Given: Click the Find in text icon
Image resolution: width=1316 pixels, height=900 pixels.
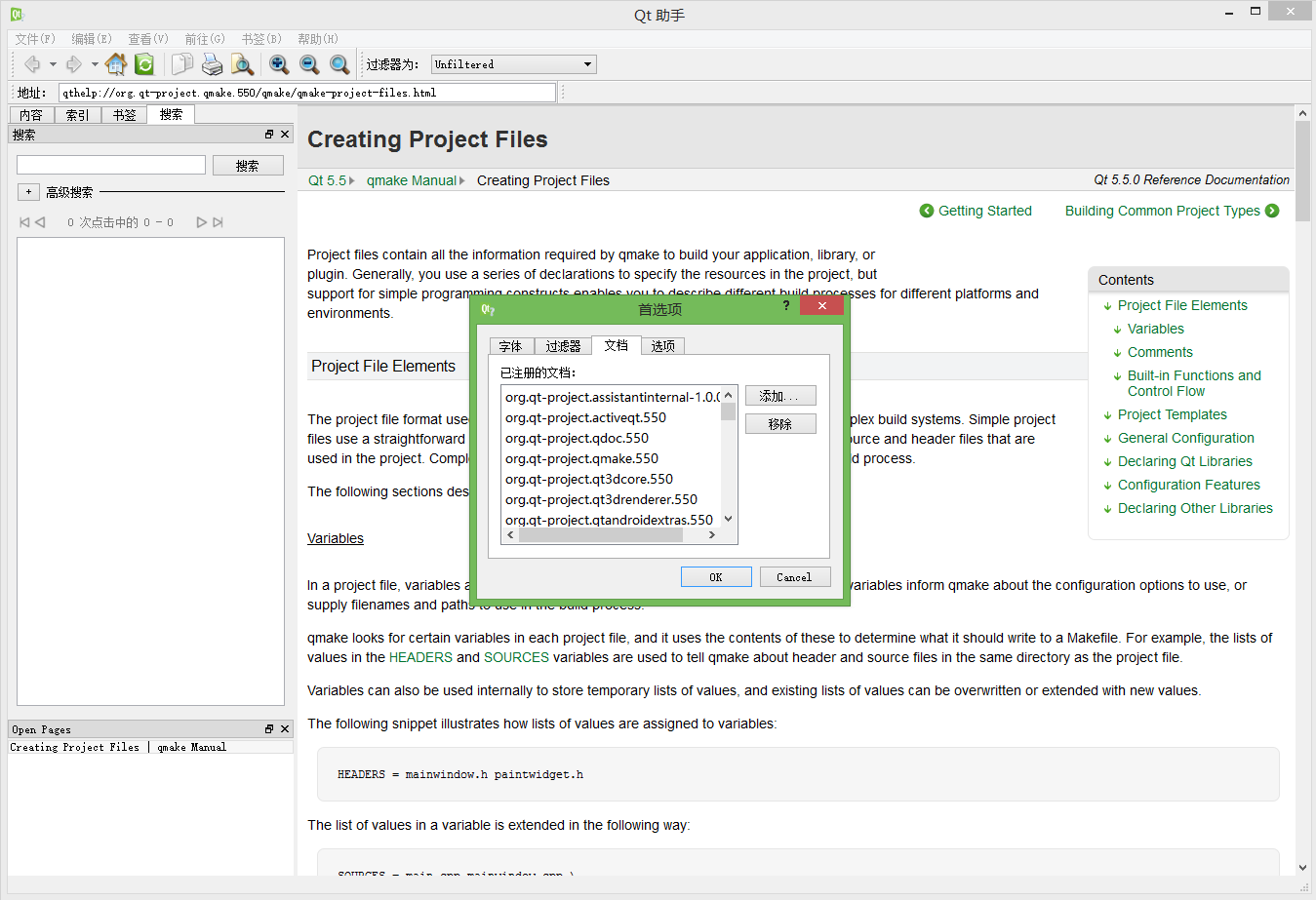Looking at the screenshot, I should [x=242, y=64].
